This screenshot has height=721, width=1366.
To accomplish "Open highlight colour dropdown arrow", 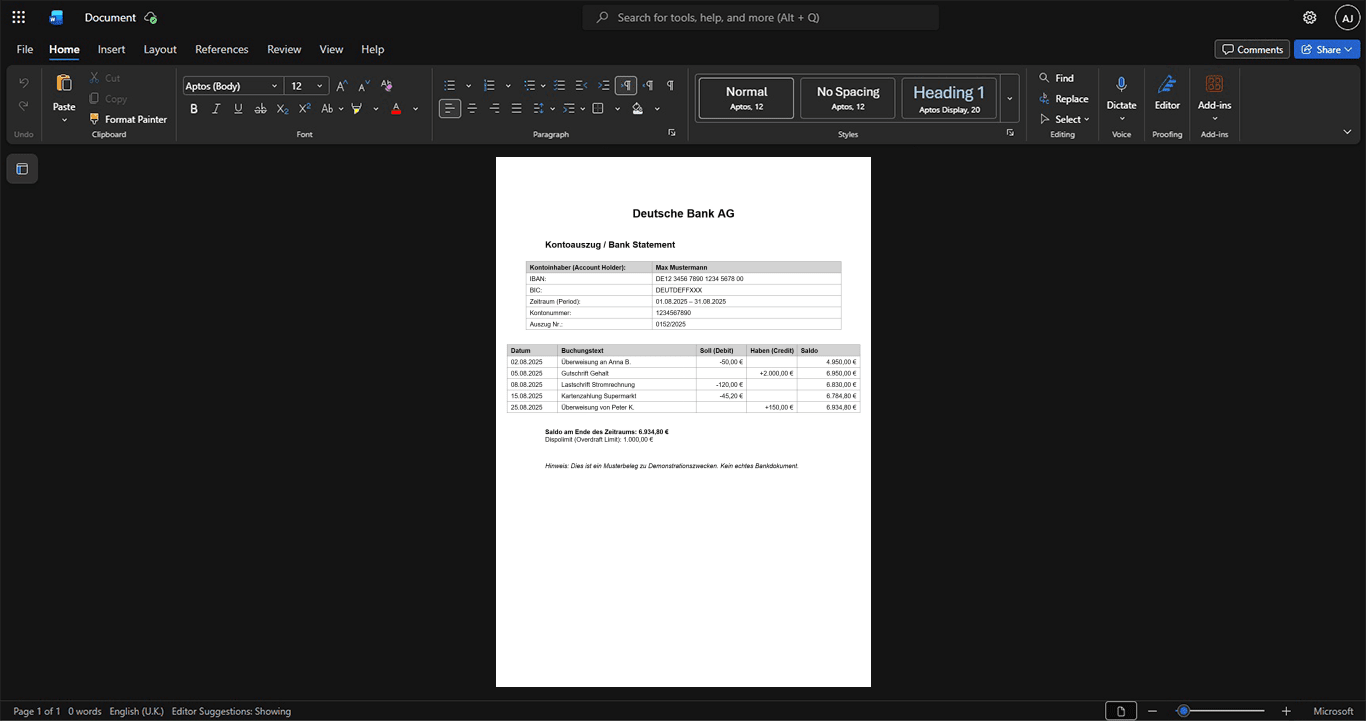I will pos(376,108).
